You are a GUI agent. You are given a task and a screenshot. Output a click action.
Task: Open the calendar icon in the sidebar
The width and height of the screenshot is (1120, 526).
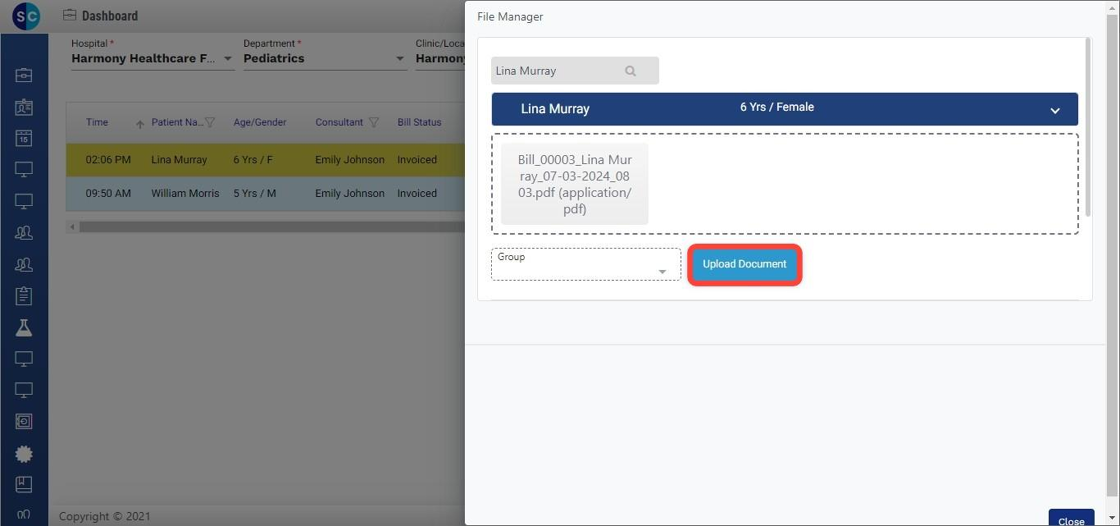[x=24, y=139]
